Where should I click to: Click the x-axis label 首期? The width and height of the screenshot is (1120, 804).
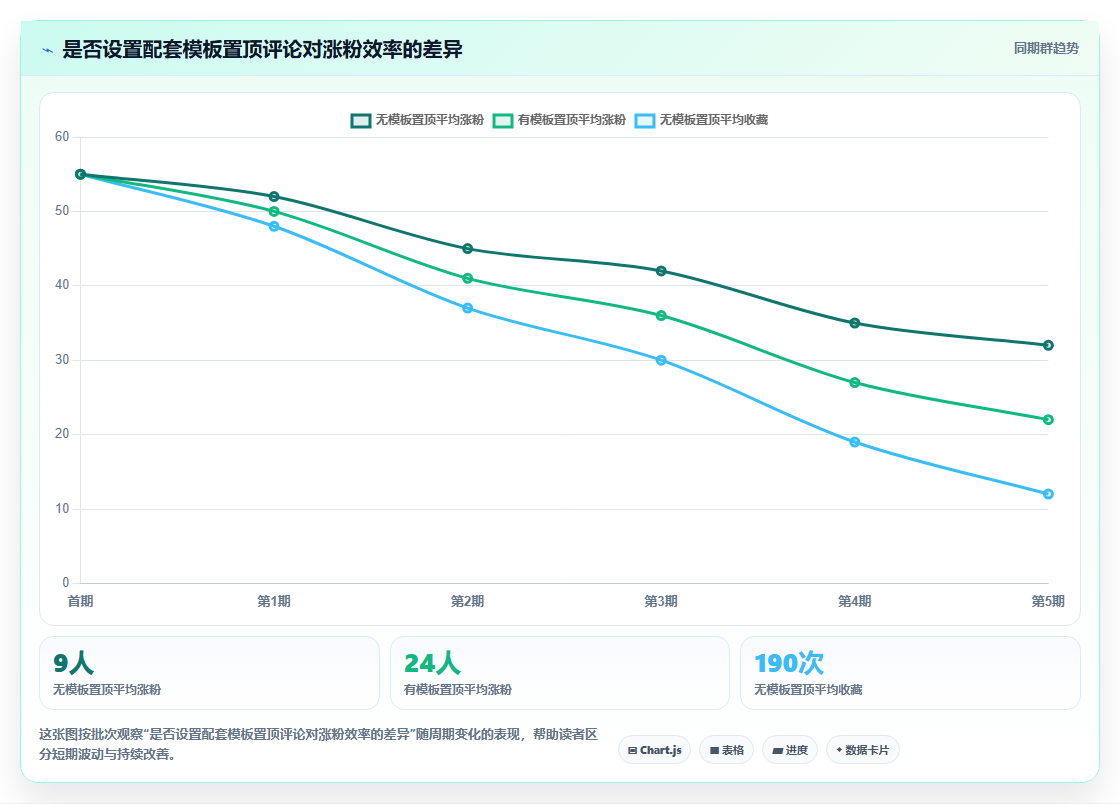coord(81,601)
